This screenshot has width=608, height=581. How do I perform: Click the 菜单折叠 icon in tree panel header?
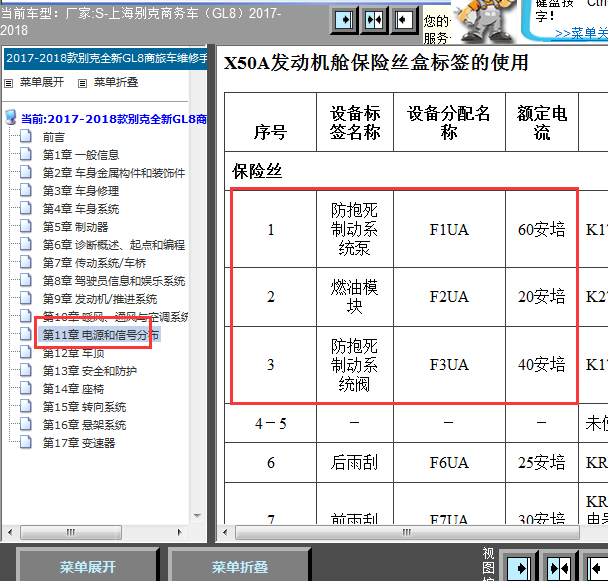pyautogui.click(x=82, y=83)
